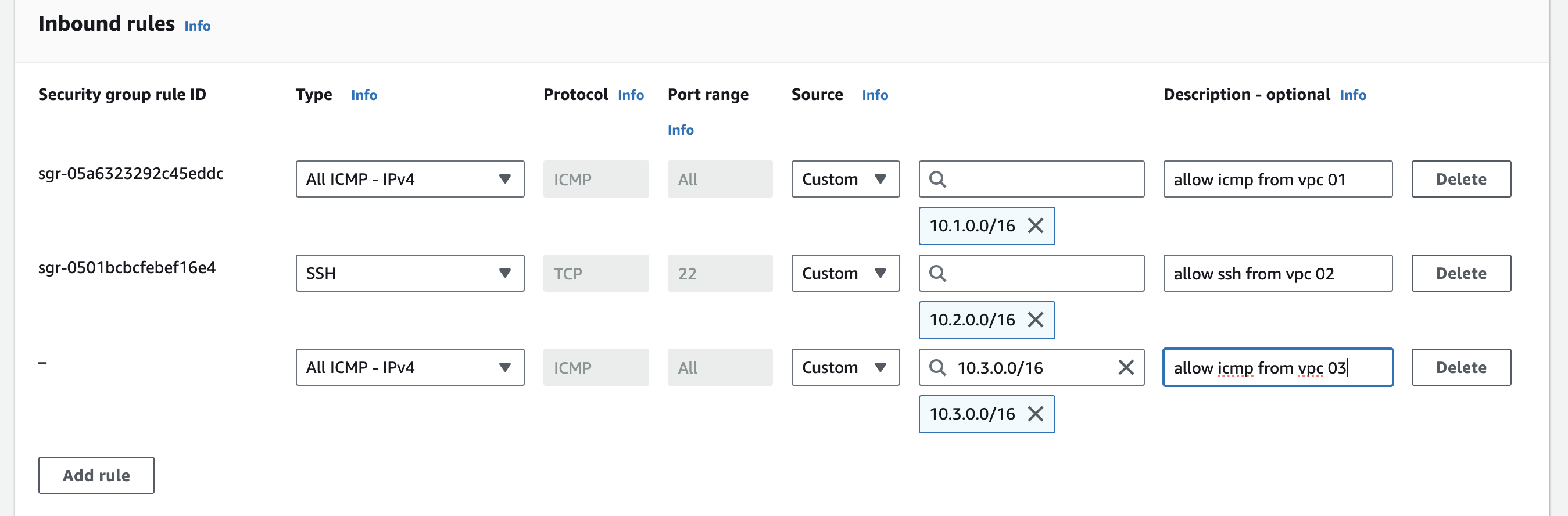The image size is (1568, 516).
Task: Open Info link beside Source header
Action: (875, 95)
